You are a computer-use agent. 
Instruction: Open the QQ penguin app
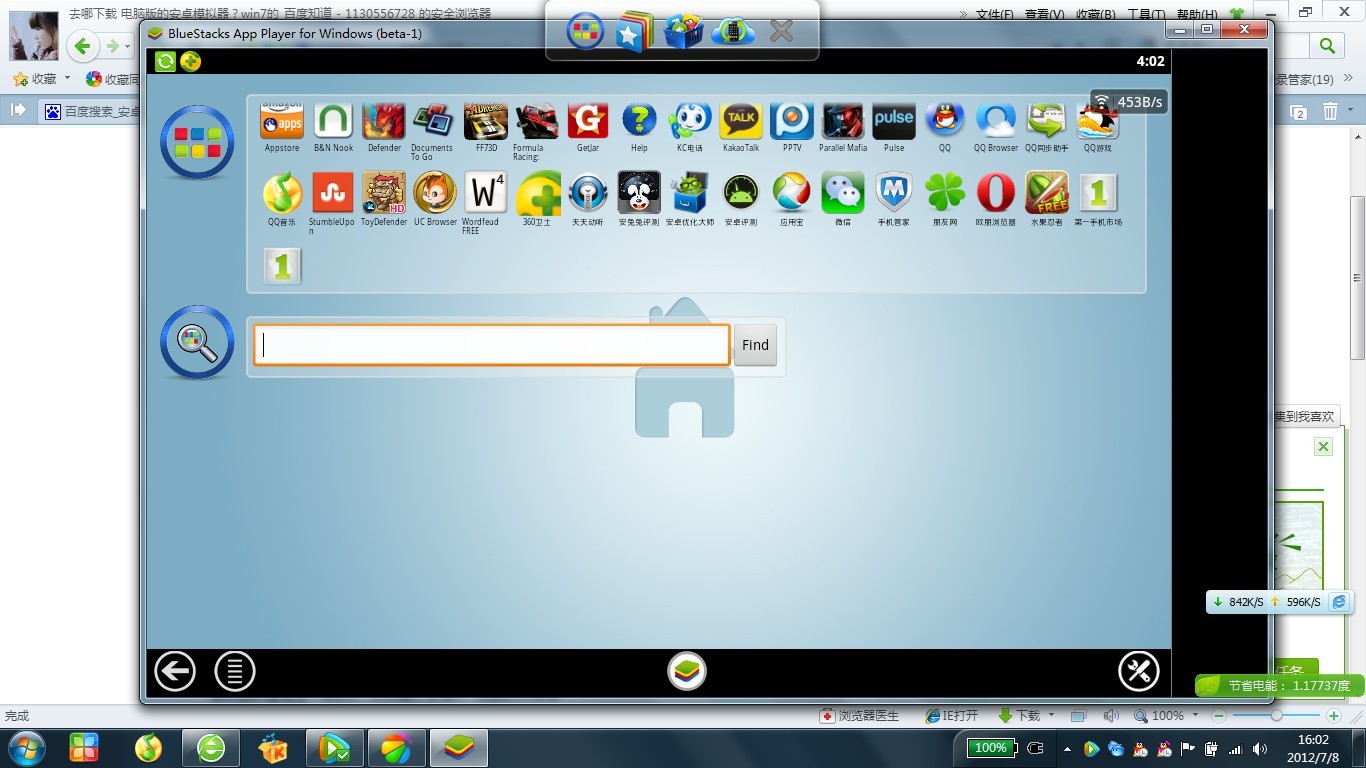point(945,121)
